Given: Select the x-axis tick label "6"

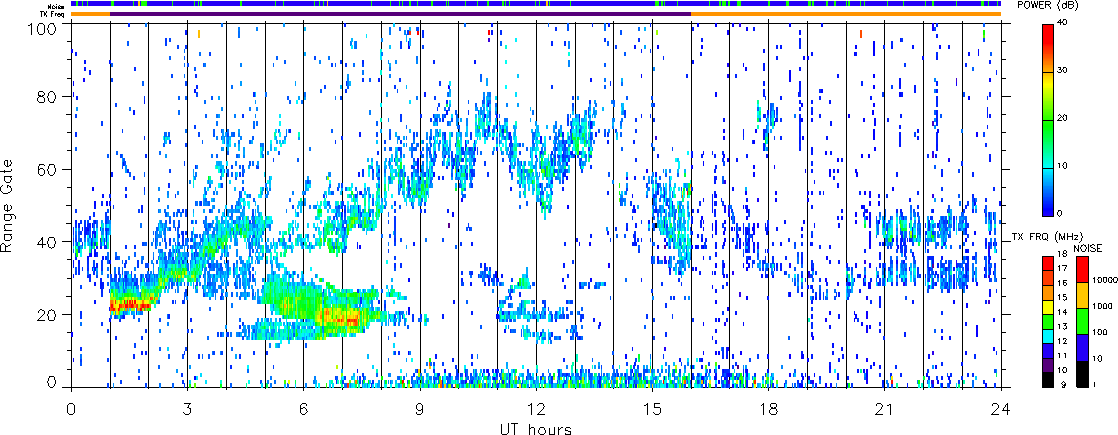Looking at the screenshot, I should [x=304, y=409].
